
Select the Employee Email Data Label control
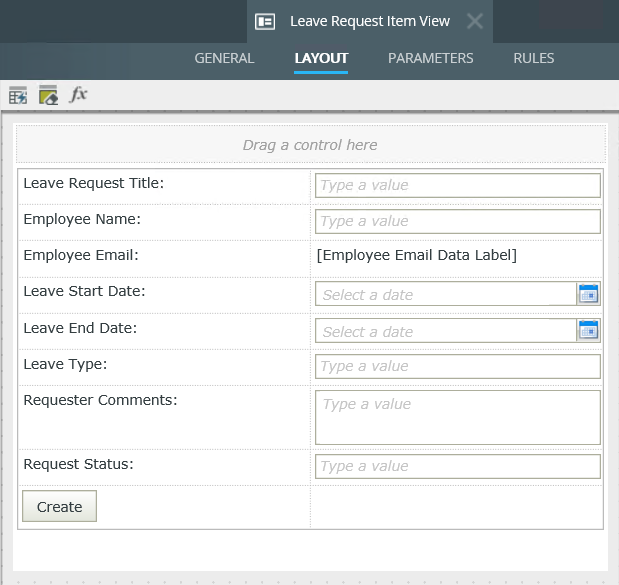click(x=417, y=255)
